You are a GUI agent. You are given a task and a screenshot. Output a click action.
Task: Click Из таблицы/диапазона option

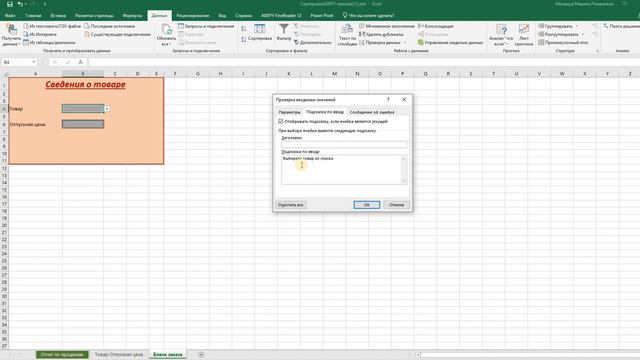(x=49, y=42)
